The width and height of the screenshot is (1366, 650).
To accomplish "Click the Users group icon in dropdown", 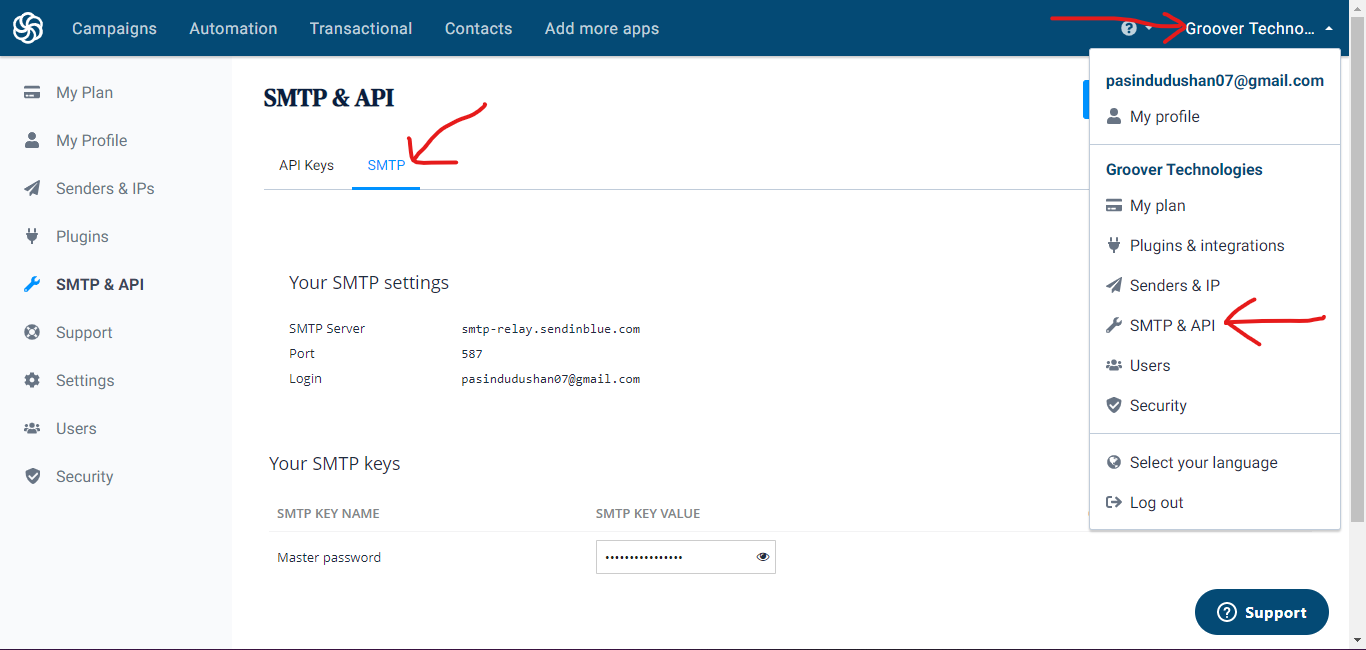I will coord(1114,365).
